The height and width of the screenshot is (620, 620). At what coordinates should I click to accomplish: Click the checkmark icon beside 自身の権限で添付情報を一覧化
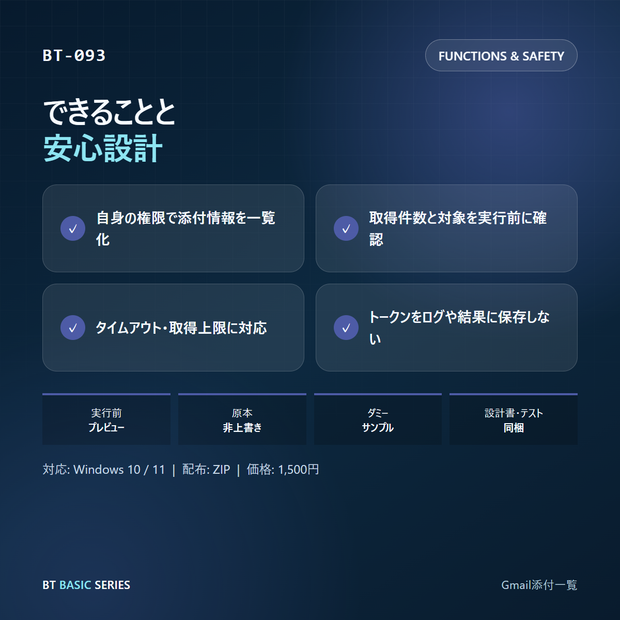73,228
